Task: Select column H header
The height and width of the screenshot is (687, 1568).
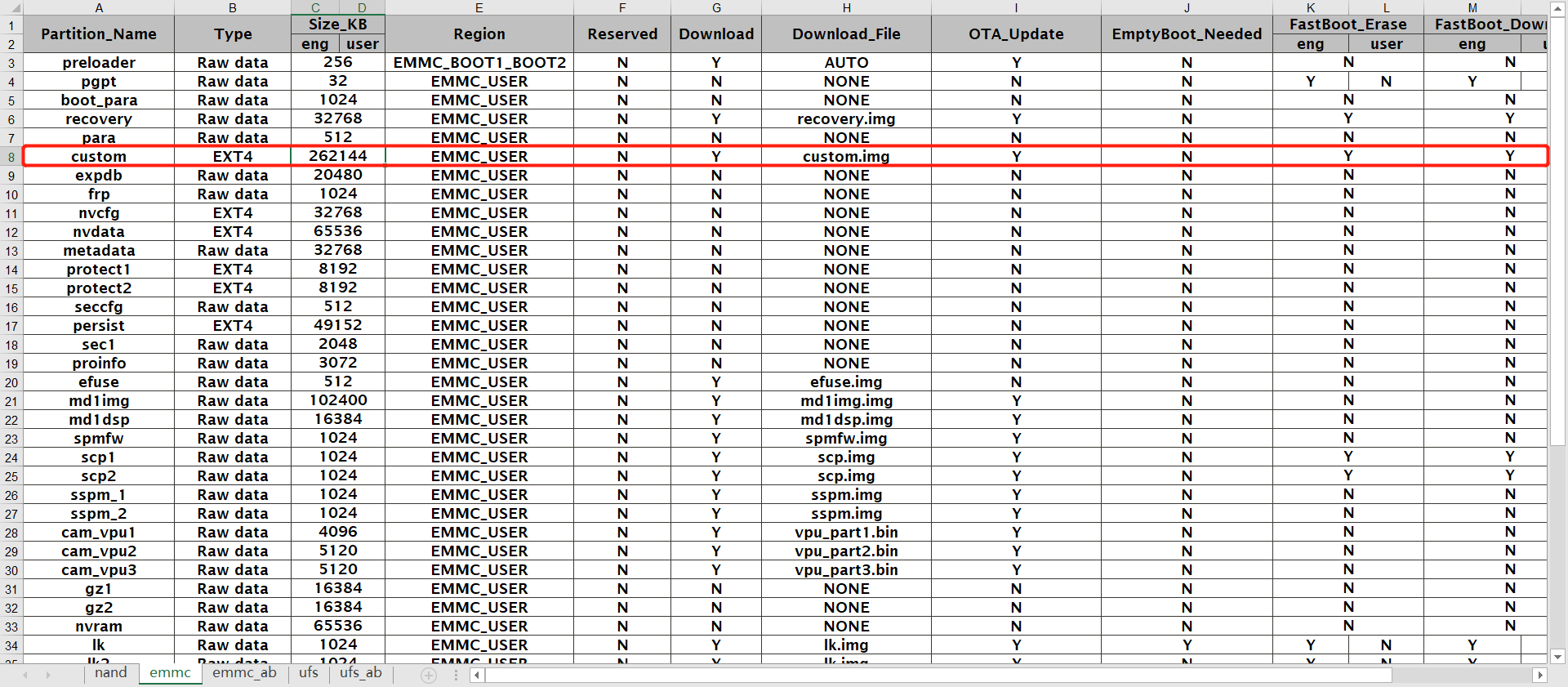Action: [847, 7]
